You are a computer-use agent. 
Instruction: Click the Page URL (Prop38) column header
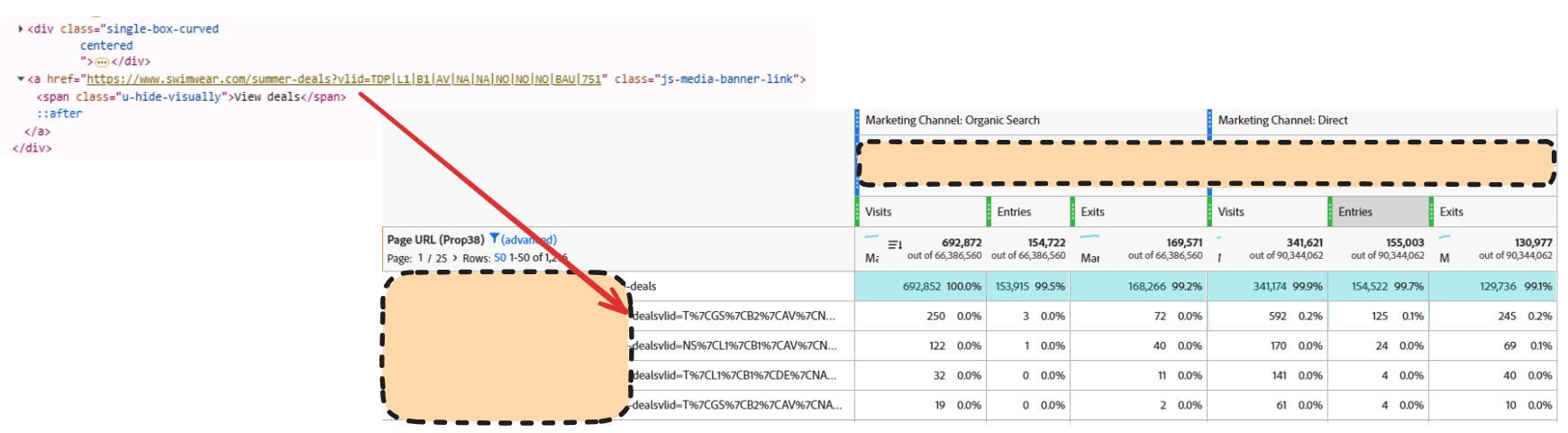(x=435, y=240)
